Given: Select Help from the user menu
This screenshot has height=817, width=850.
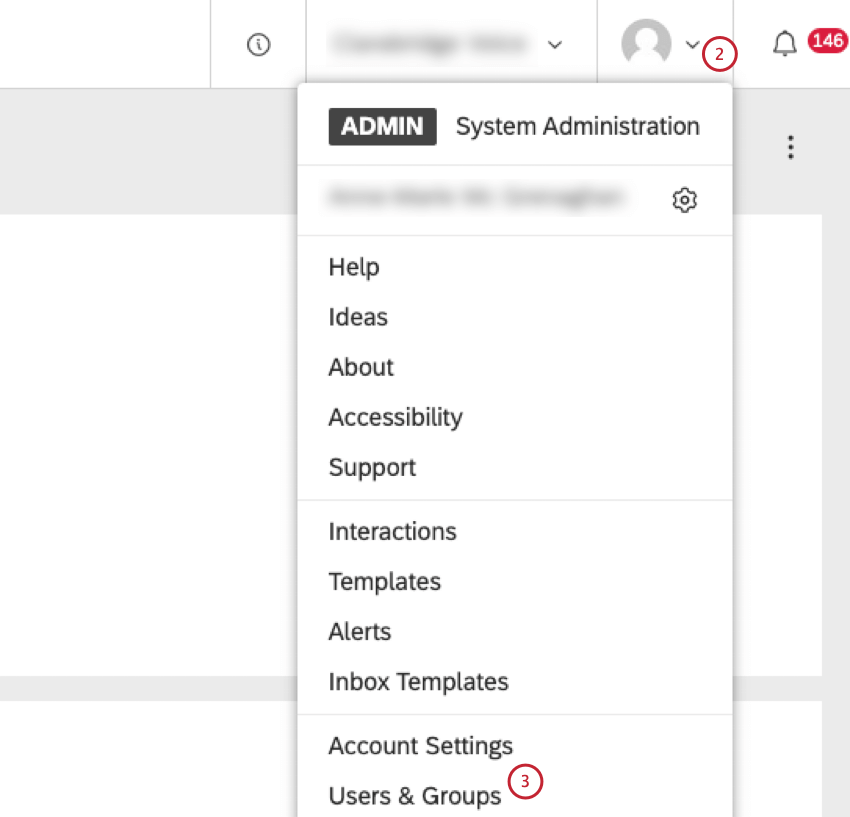Looking at the screenshot, I should pos(354,267).
